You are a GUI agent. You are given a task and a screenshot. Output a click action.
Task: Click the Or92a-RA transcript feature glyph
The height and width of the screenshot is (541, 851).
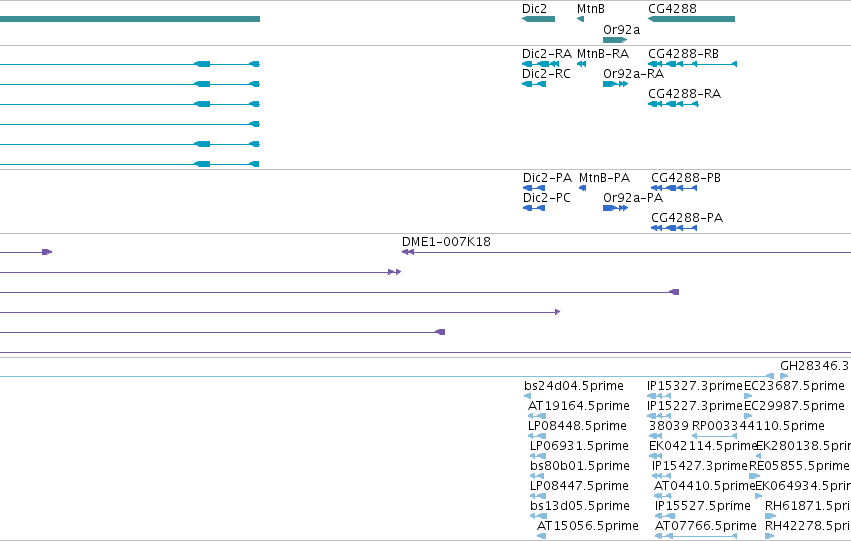(x=615, y=84)
